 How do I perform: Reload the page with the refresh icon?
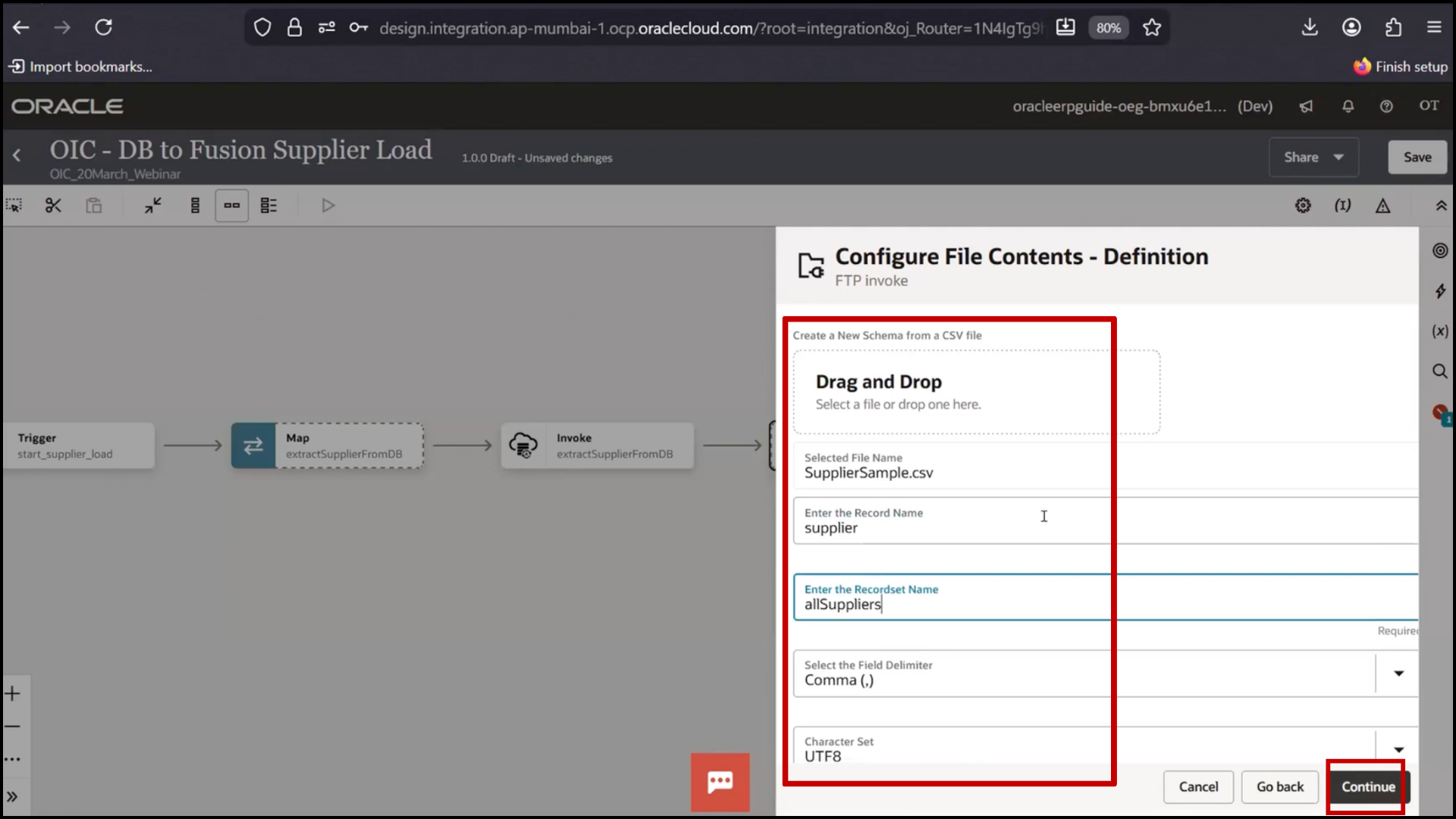pos(103,27)
